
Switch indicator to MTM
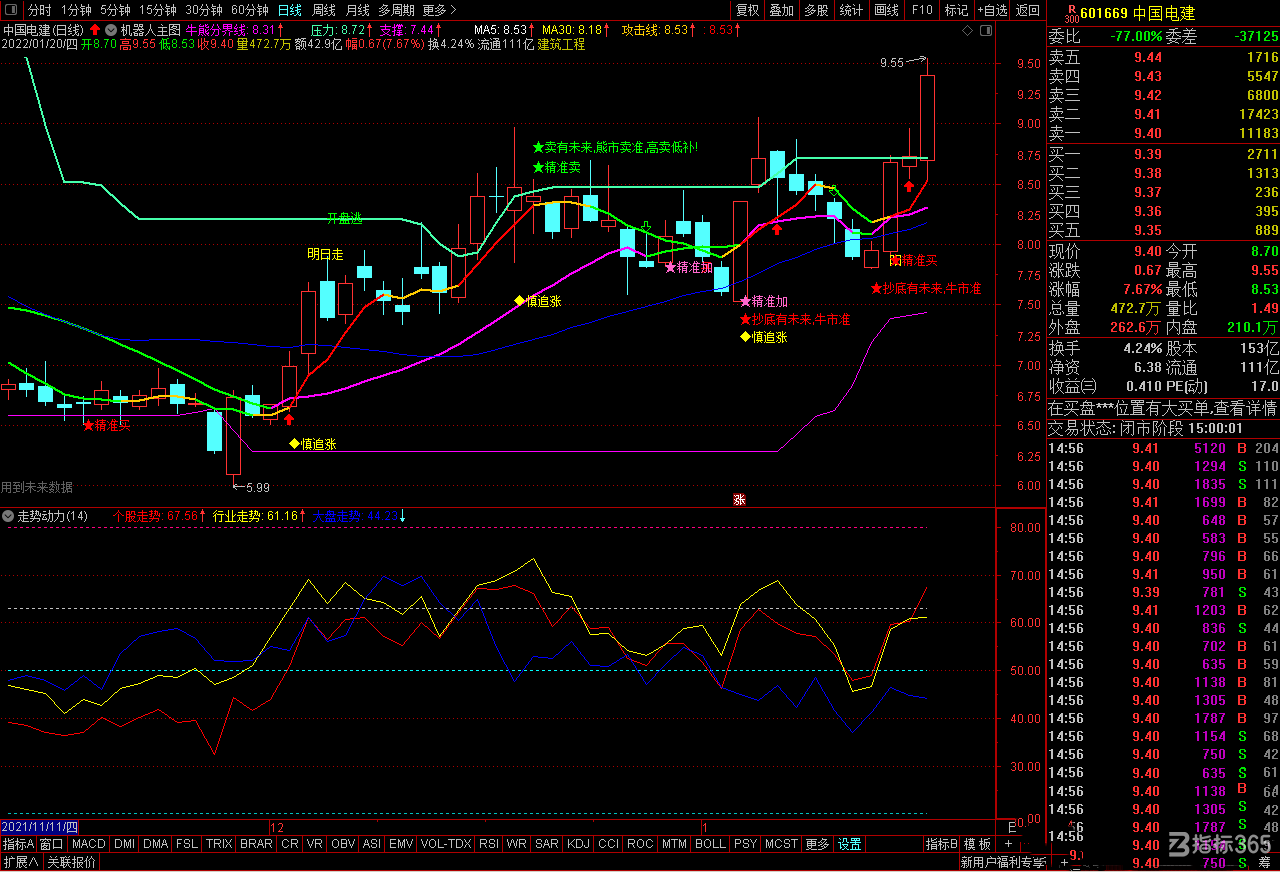[x=674, y=844]
